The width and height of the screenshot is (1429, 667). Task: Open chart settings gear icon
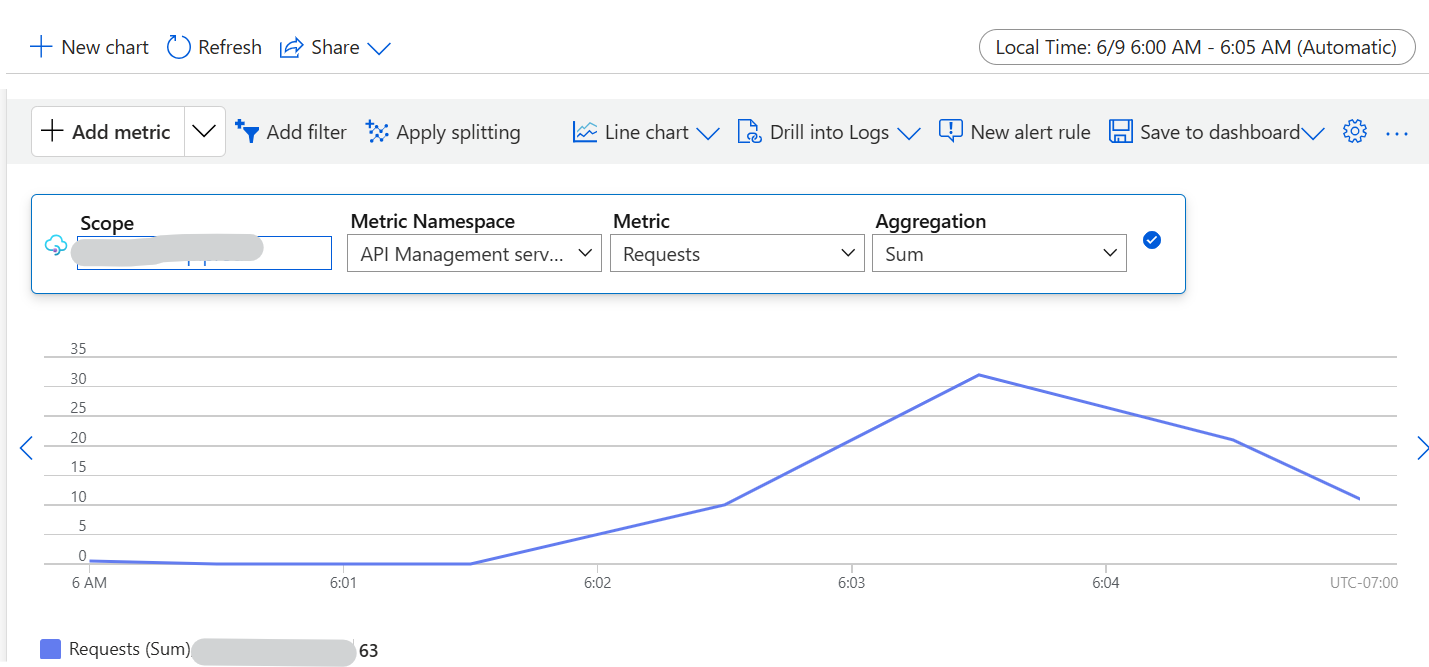[x=1355, y=131]
